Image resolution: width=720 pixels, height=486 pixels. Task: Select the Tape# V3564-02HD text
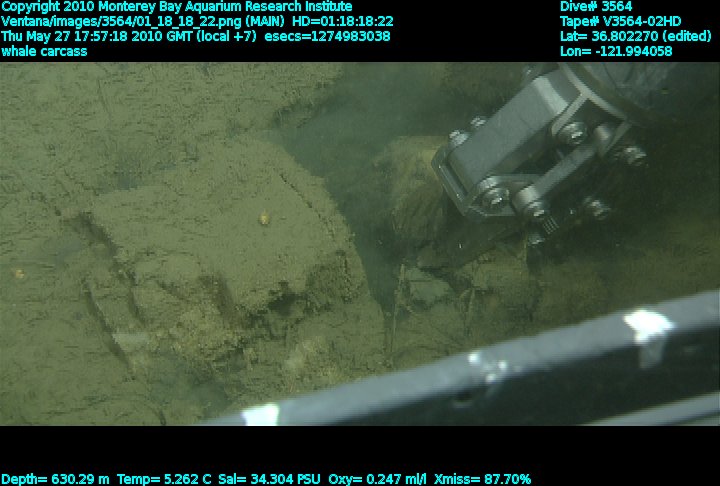pos(620,21)
